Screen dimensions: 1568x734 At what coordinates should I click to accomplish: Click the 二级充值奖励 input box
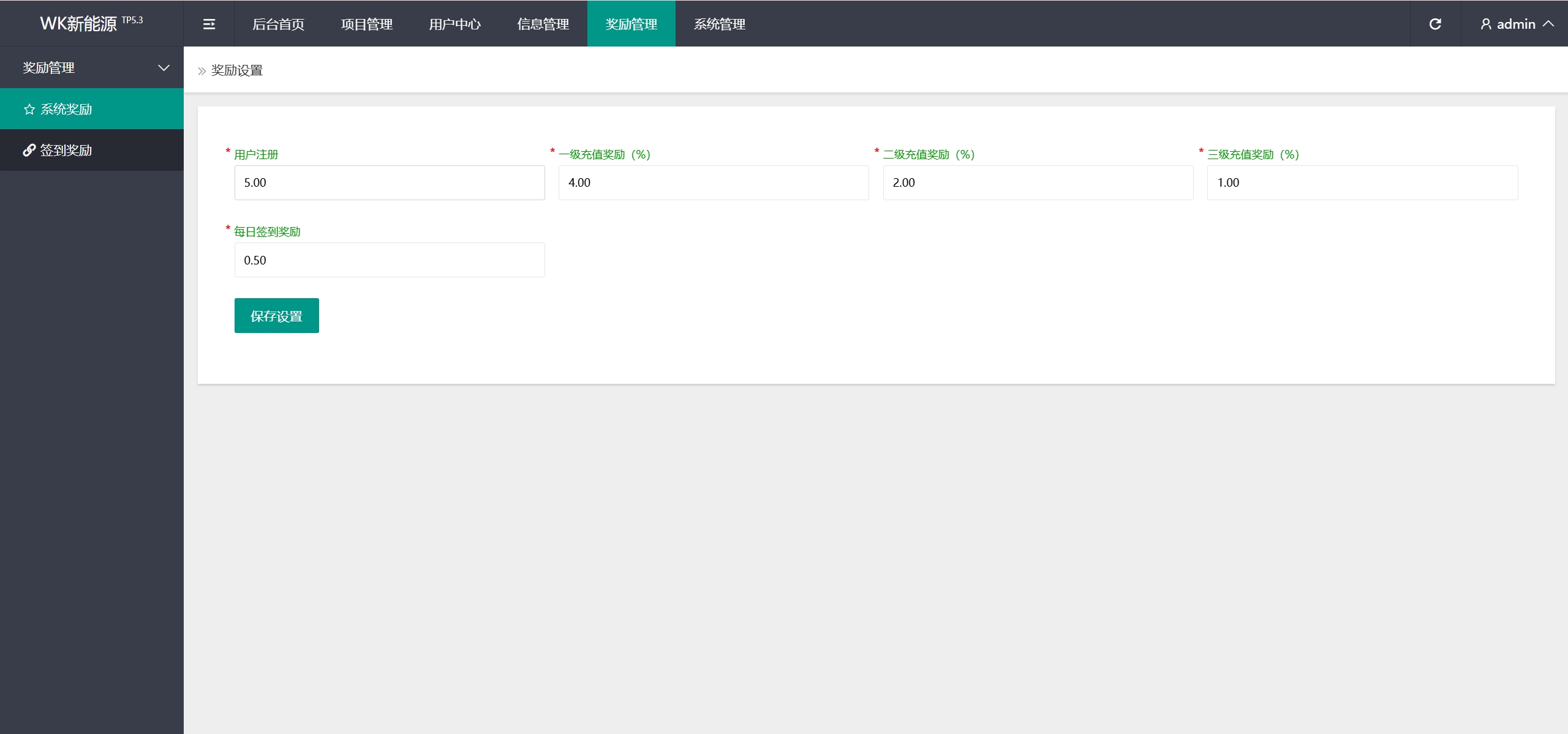(x=1038, y=182)
